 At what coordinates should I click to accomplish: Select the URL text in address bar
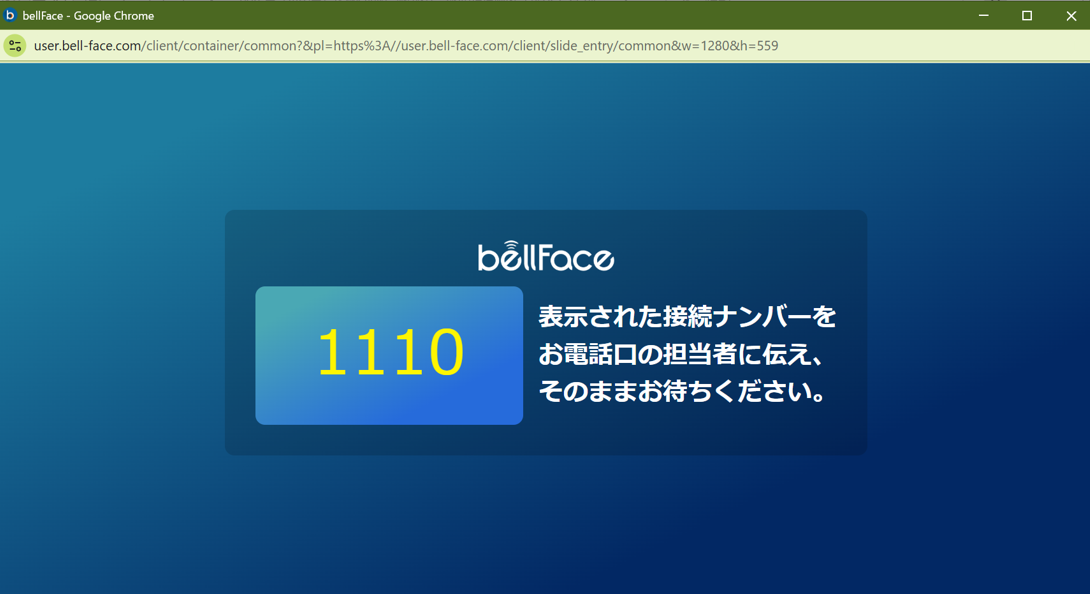[406, 46]
